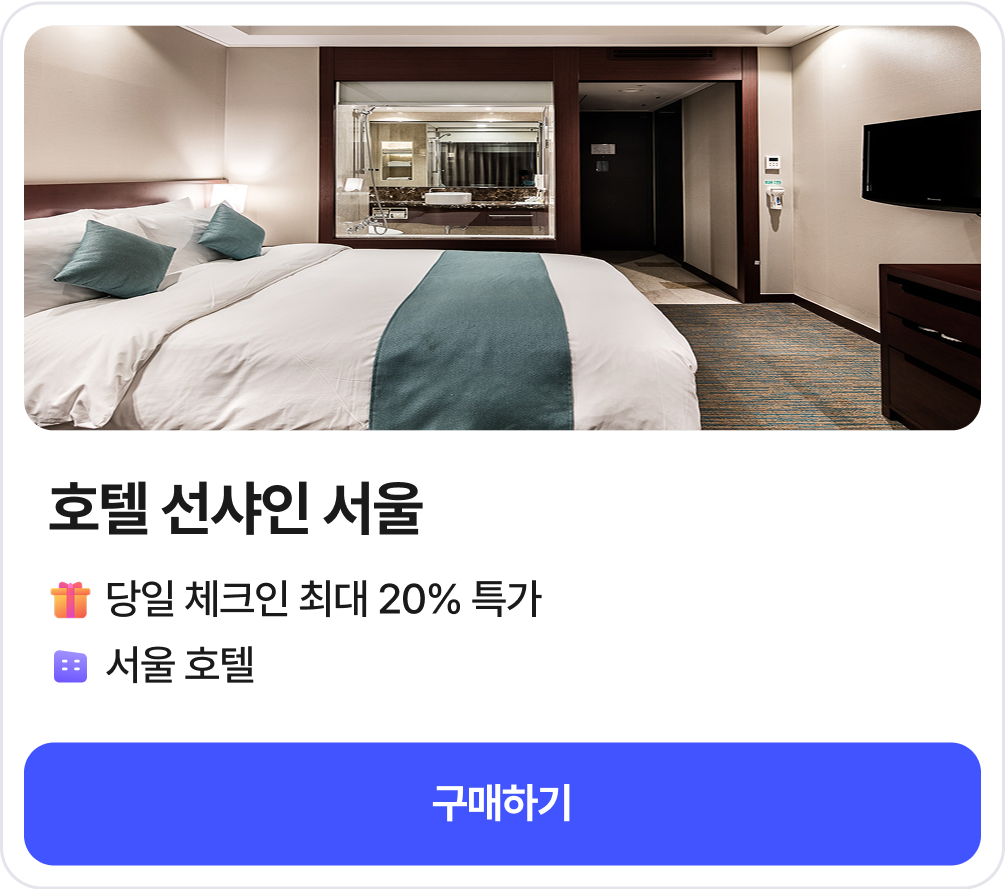Click the dark wooden dresser in the photo
This screenshot has width=1005, height=889.
coord(930,343)
